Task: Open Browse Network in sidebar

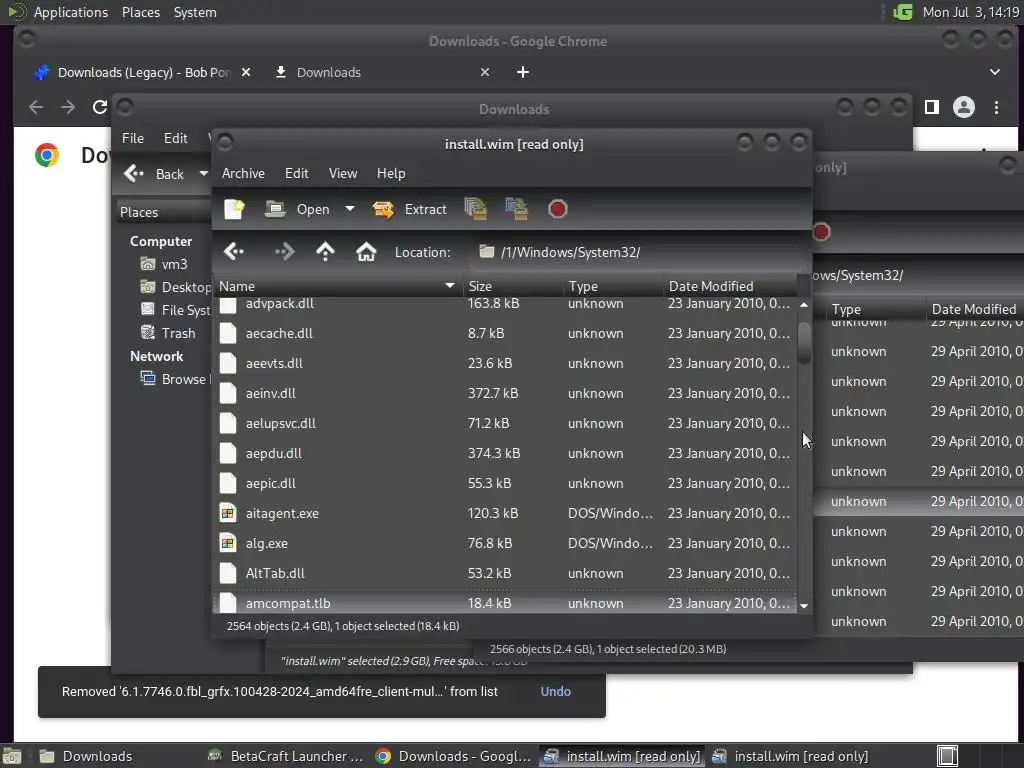Action: (x=175, y=379)
